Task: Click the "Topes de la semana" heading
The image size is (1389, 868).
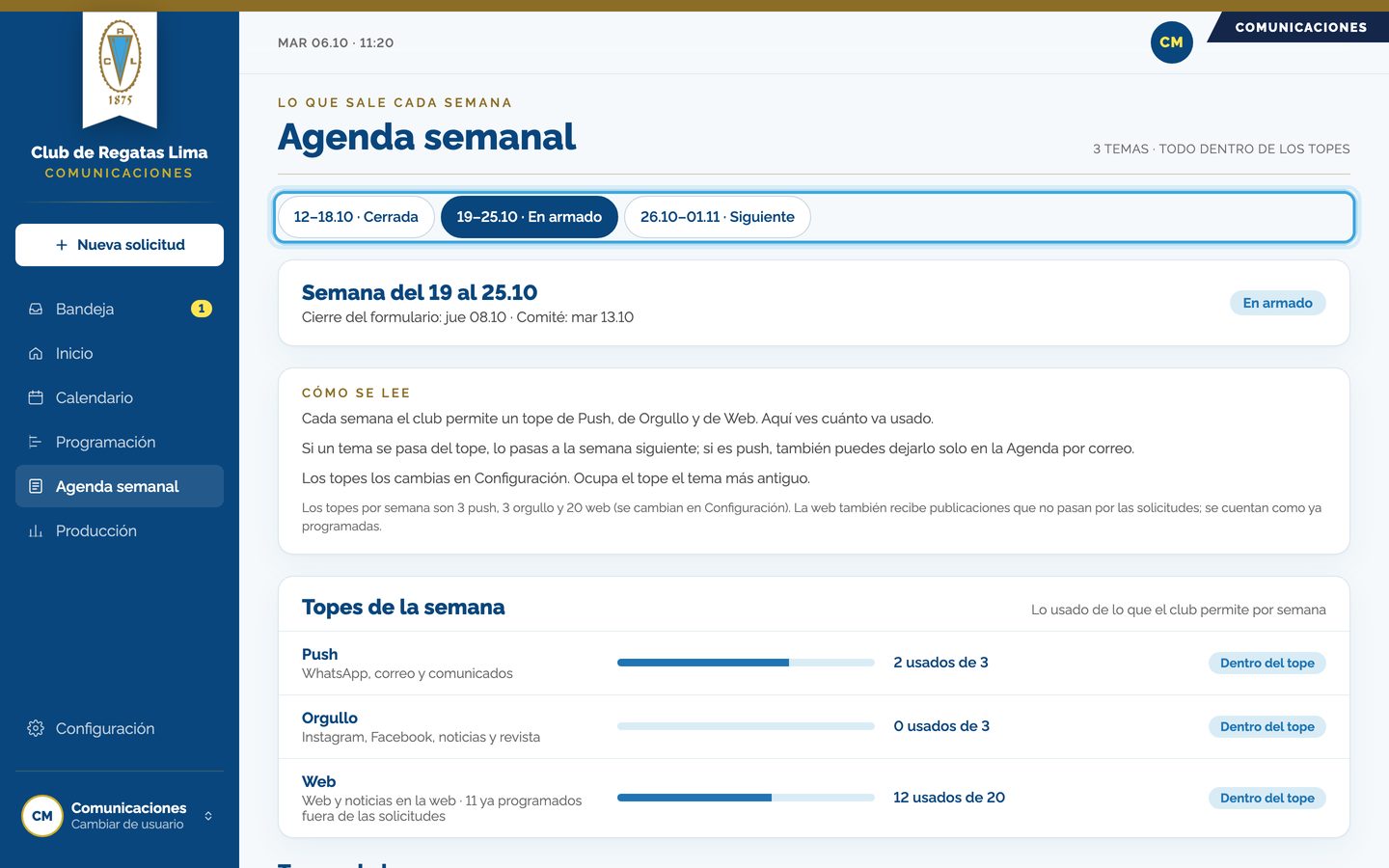Action: tap(403, 608)
